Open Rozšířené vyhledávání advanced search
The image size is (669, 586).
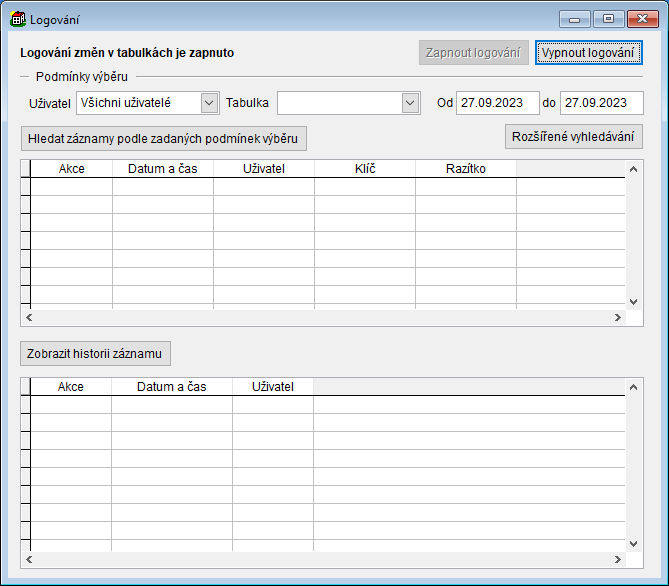click(573, 136)
